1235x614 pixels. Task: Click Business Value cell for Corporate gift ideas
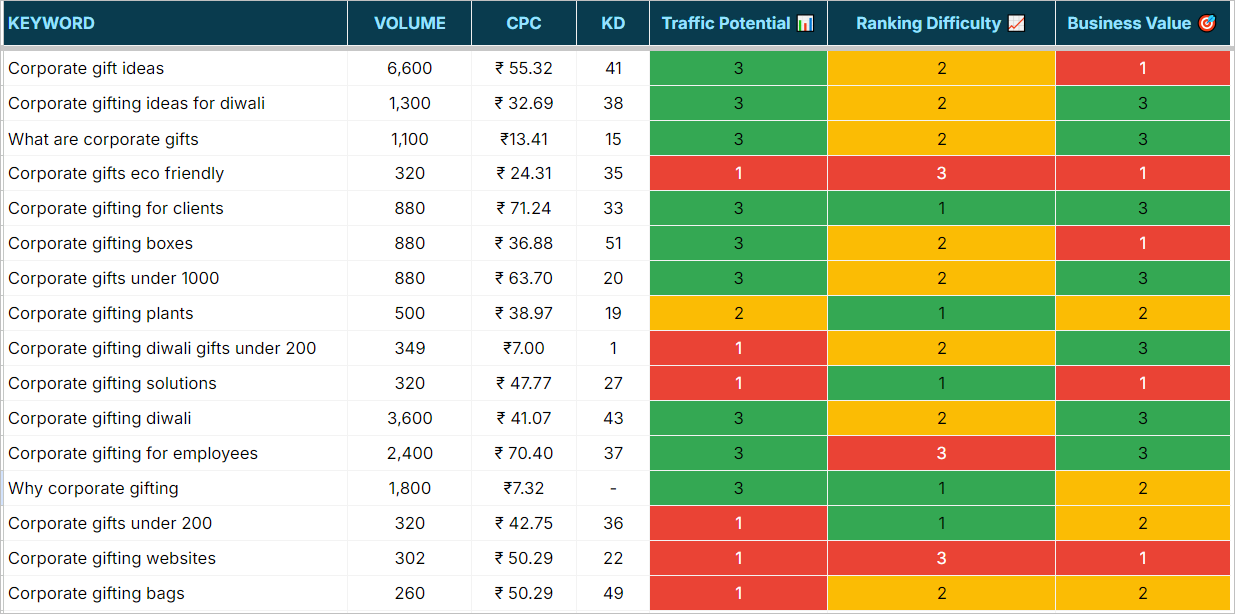(1142, 68)
